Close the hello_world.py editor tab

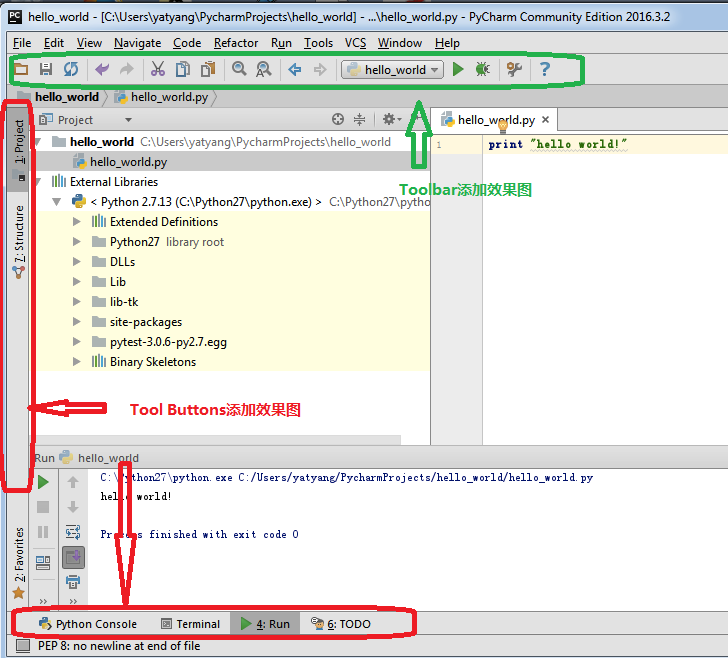click(546, 119)
